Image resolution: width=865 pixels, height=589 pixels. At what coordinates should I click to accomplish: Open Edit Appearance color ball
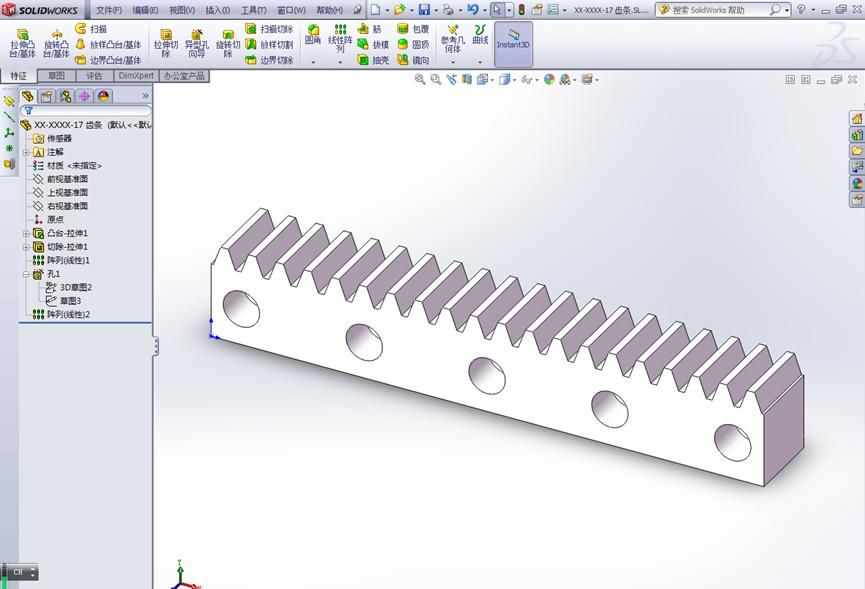[x=547, y=79]
